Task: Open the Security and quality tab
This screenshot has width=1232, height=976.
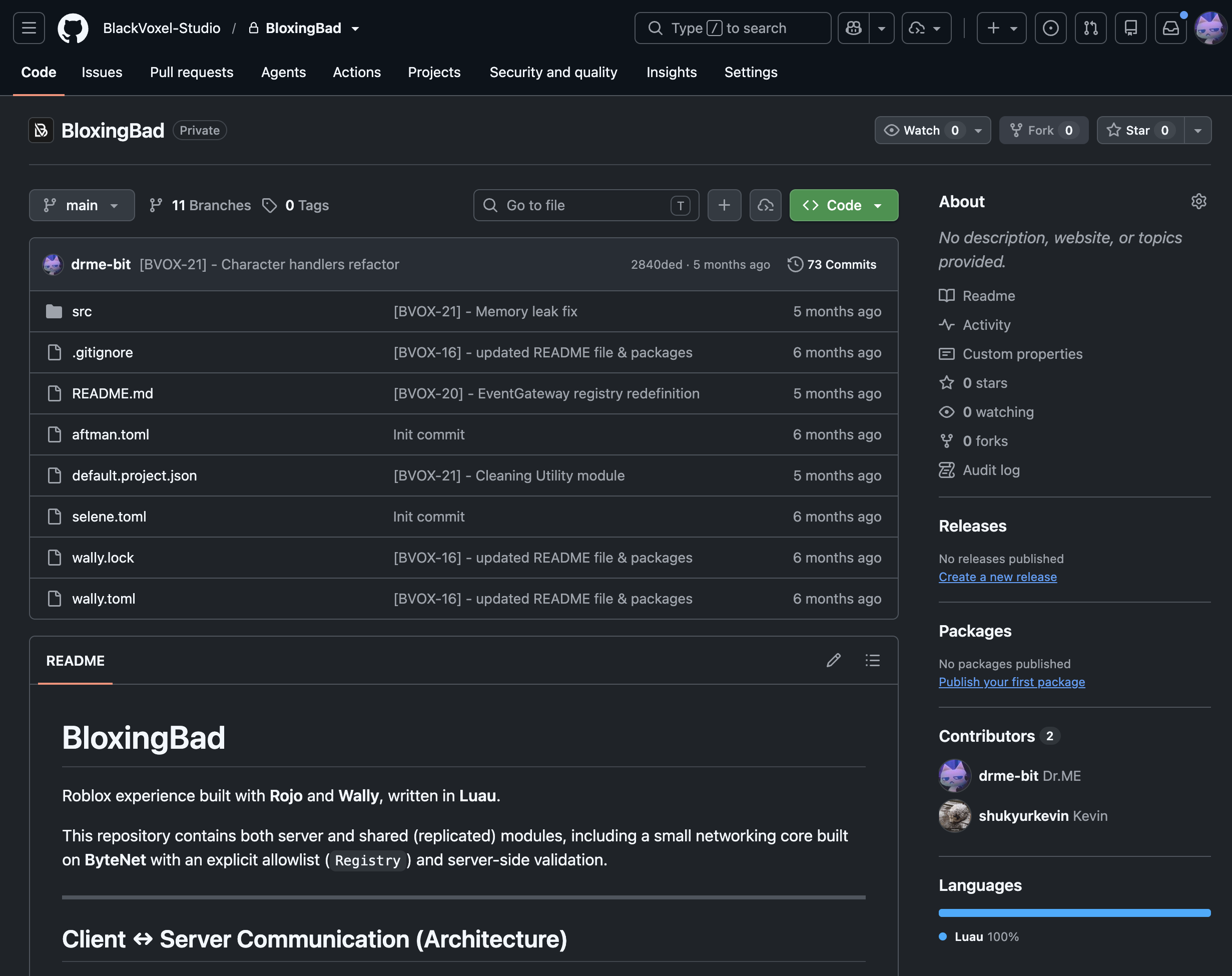Action: 553,72
